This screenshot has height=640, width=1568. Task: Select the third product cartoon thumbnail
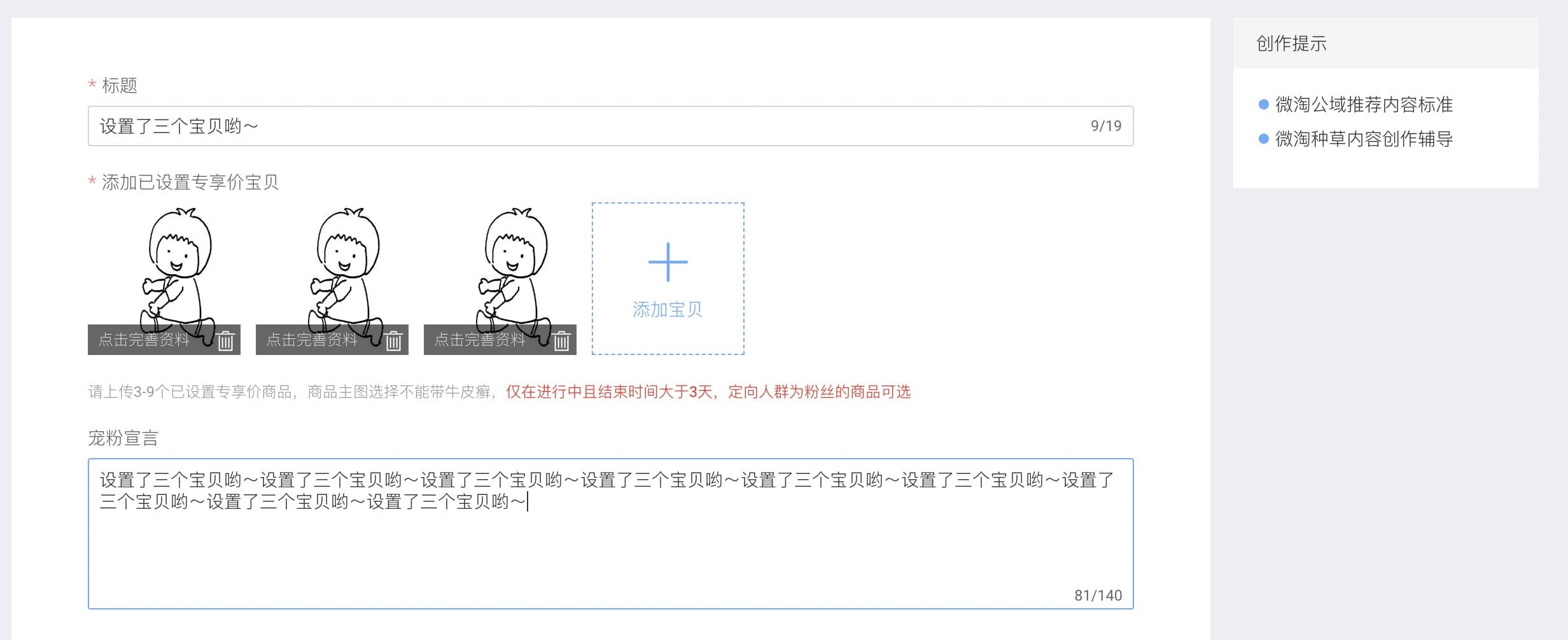click(500, 279)
